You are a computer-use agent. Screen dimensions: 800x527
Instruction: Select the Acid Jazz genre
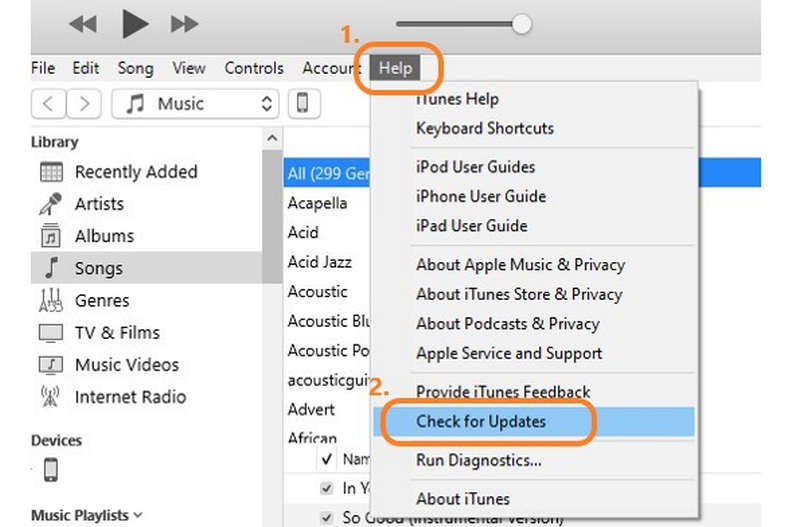coord(319,262)
